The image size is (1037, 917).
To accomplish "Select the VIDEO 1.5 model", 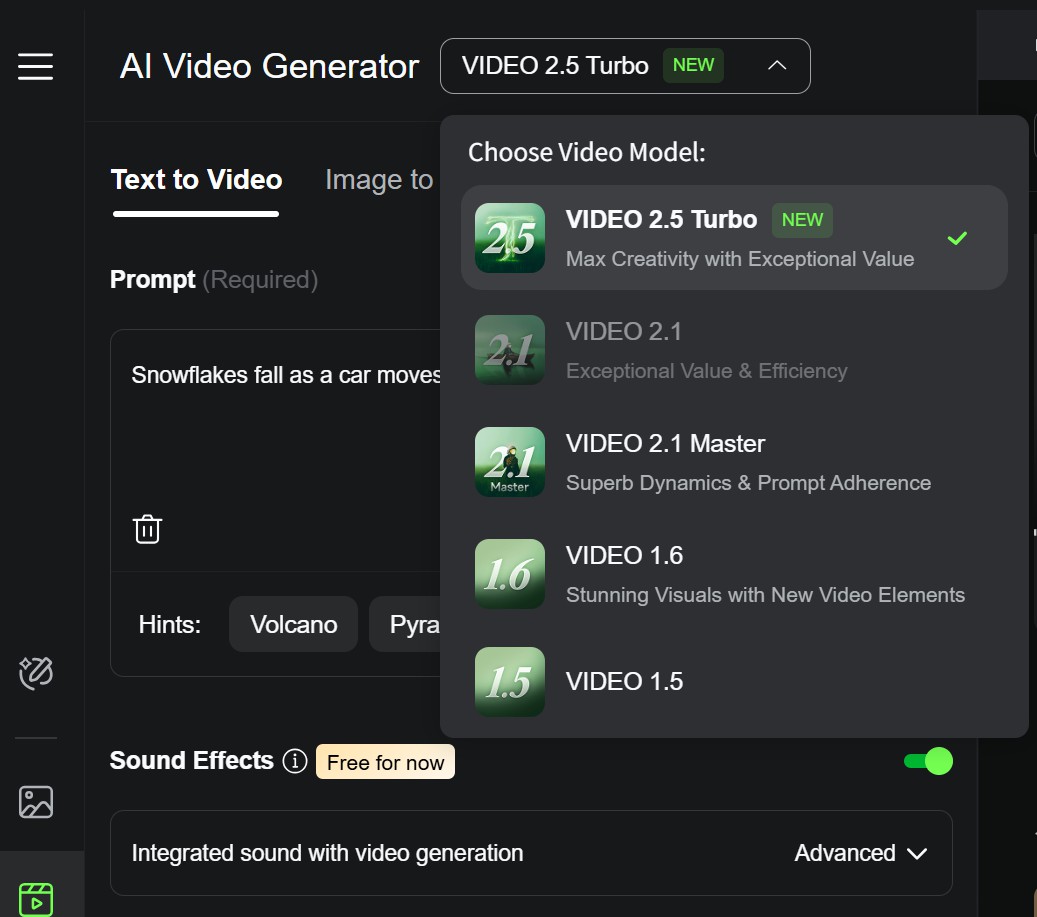I will point(624,681).
